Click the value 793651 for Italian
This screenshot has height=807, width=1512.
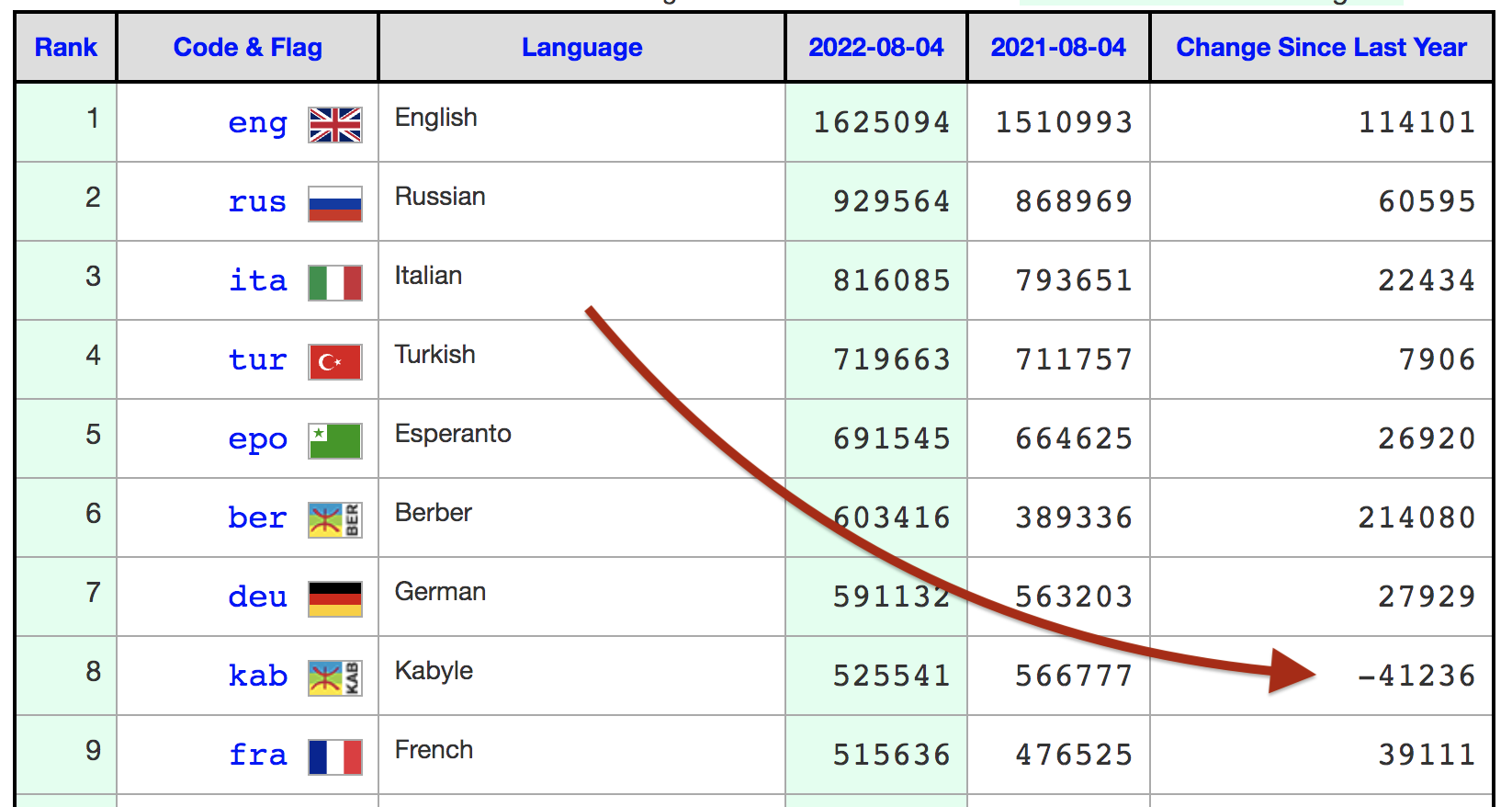(x=1074, y=280)
